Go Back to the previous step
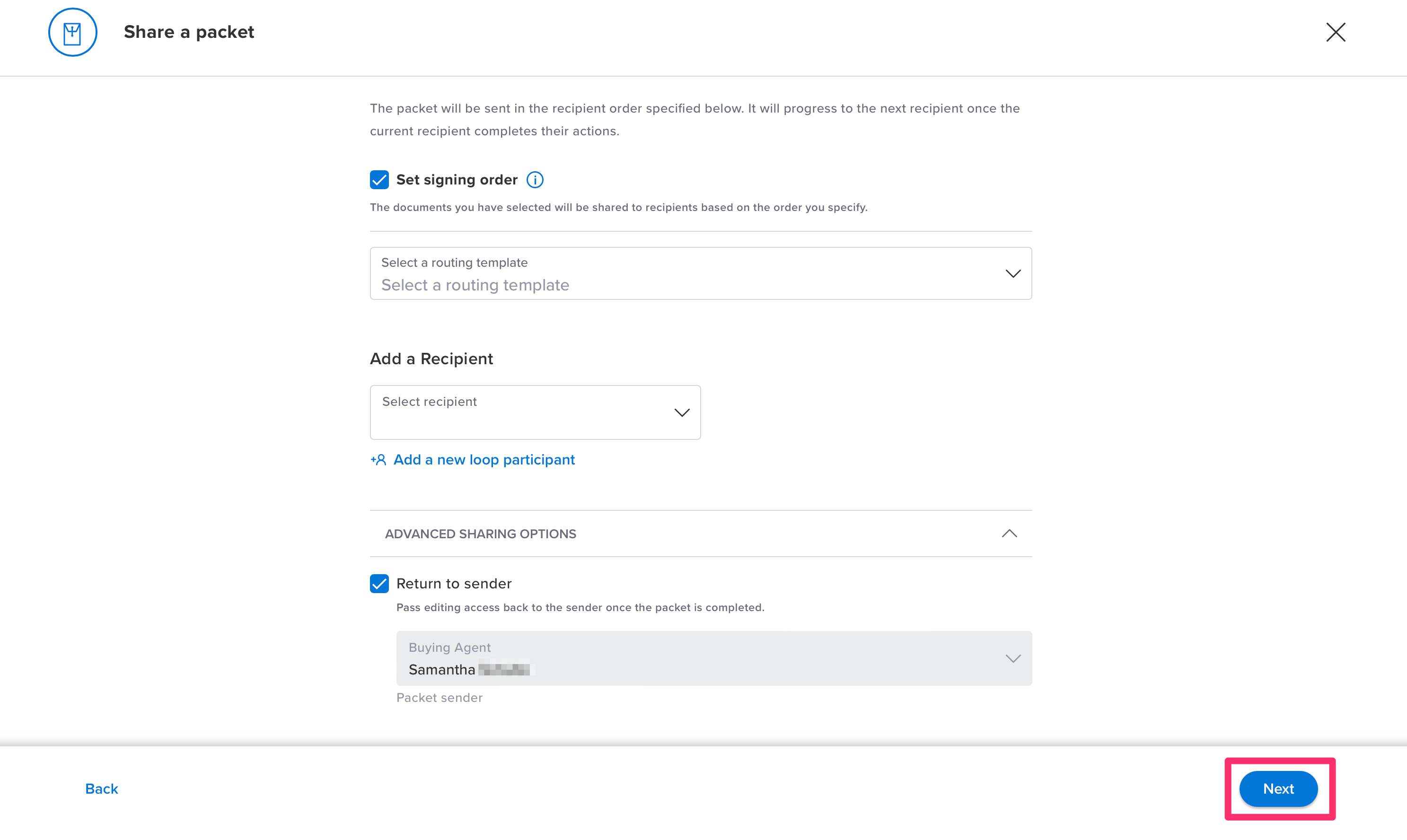 pyautogui.click(x=101, y=788)
